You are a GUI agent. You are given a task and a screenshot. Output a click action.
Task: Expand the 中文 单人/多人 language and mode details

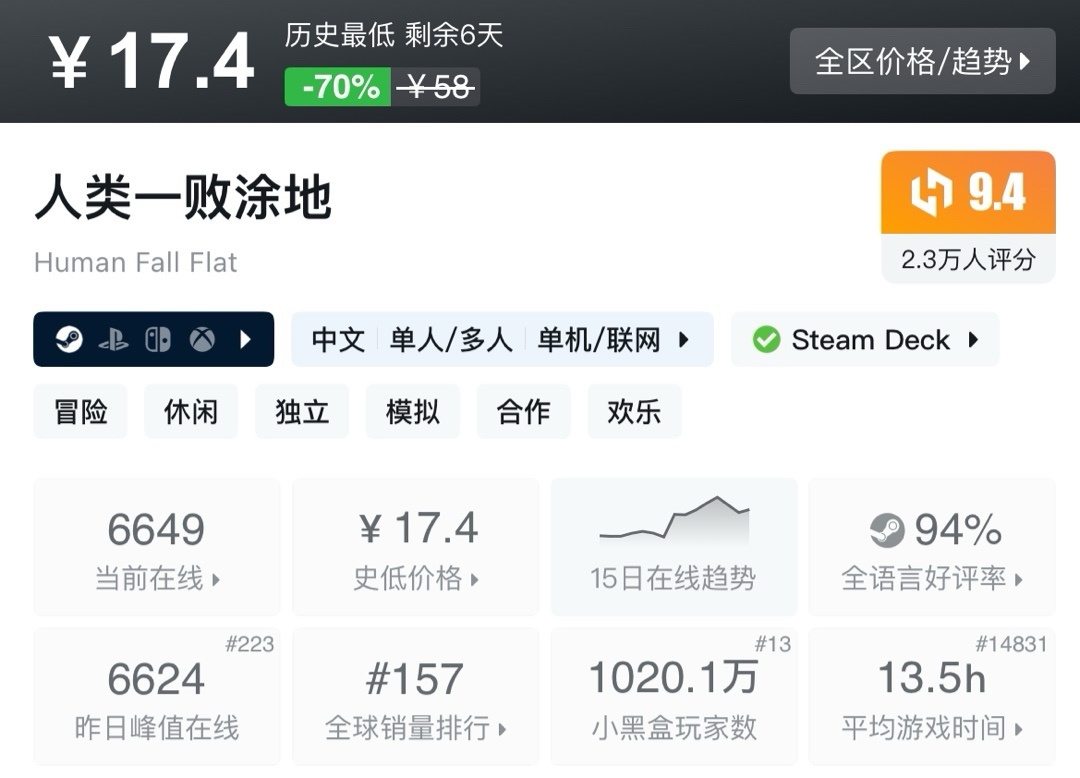click(x=502, y=340)
